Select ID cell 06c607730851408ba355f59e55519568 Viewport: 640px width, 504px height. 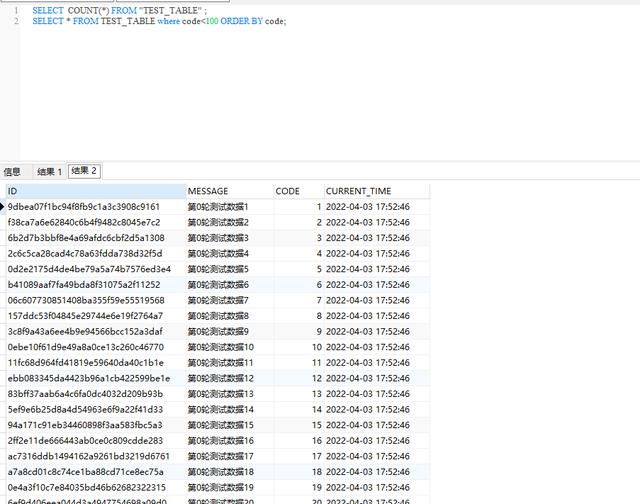point(96,300)
